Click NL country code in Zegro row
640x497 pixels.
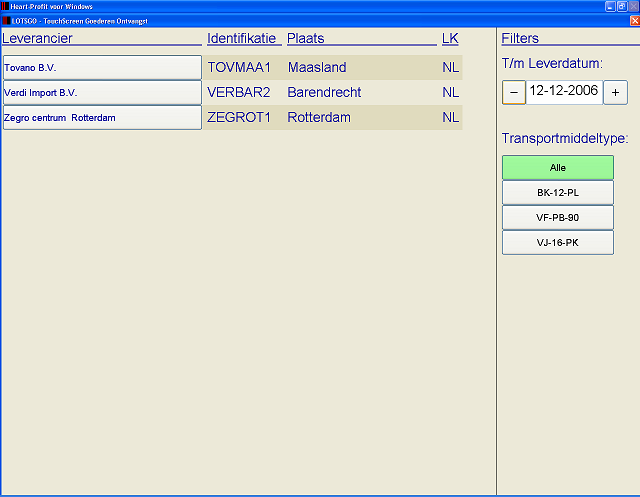(x=451, y=118)
